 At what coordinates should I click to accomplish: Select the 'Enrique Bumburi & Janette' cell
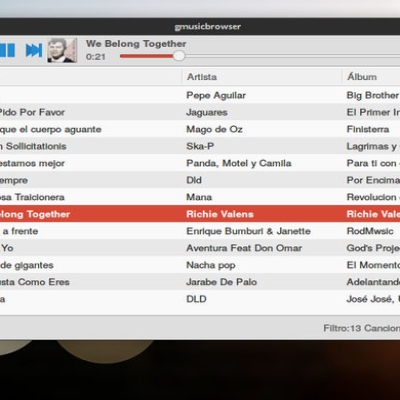248,231
